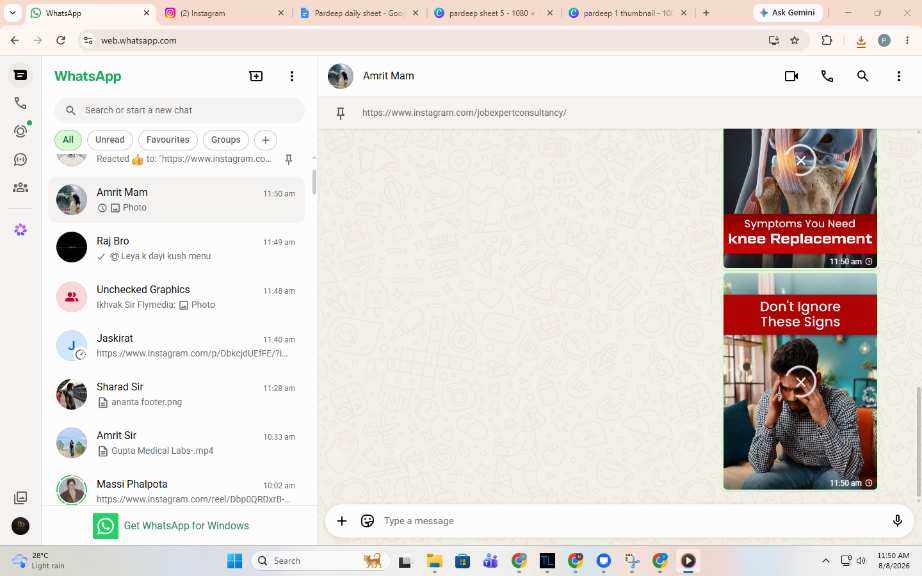Viewport: 922px width, 576px height.
Task: Open the emoji and sticker picker
Action: point(368,521)
